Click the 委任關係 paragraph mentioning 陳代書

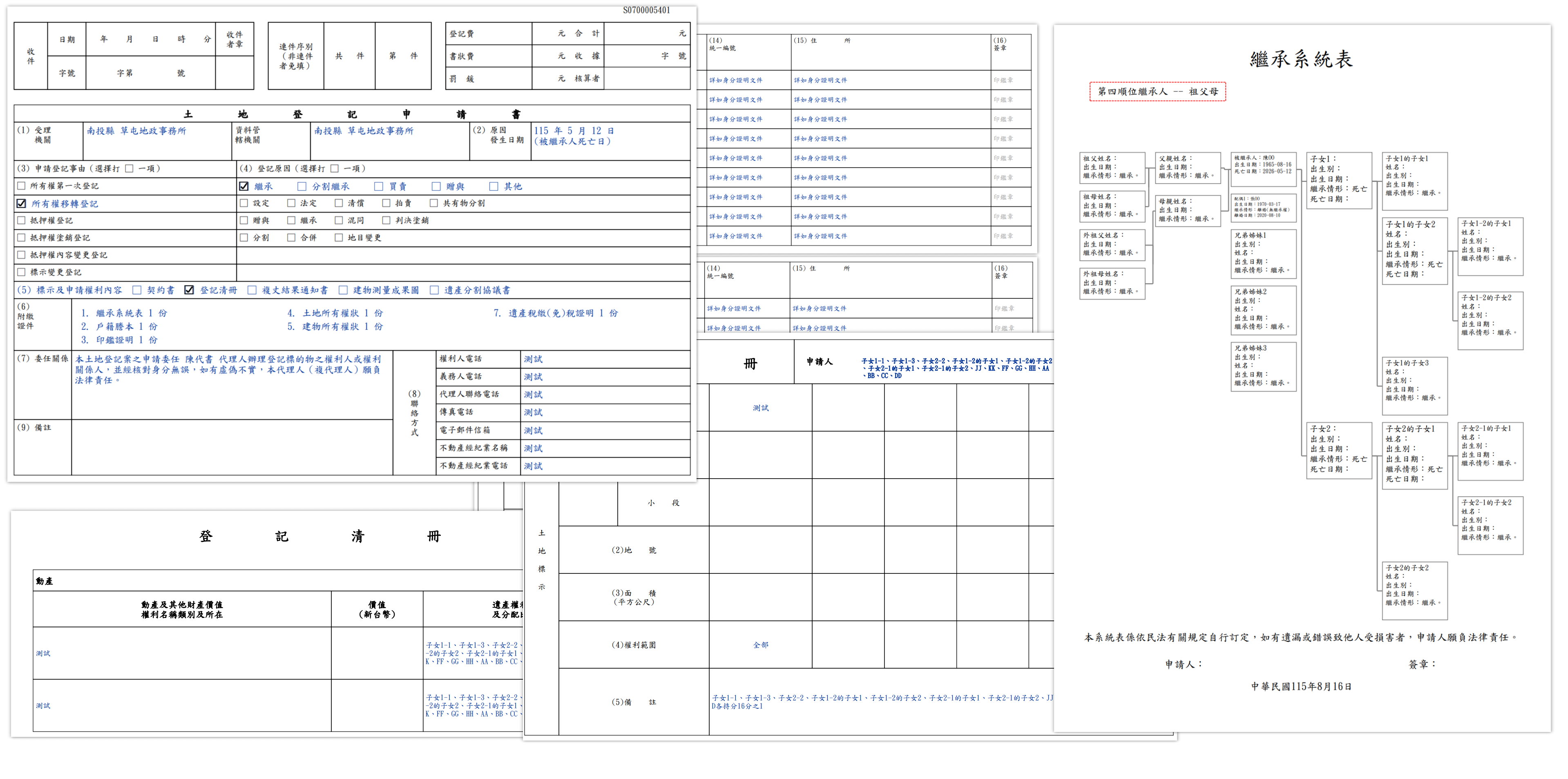pos(228,370)
